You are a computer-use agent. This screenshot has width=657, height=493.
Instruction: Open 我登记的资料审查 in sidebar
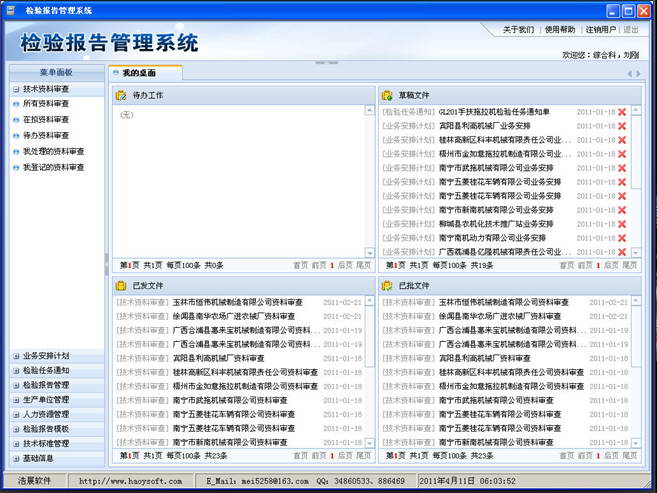tap(53, 167)
